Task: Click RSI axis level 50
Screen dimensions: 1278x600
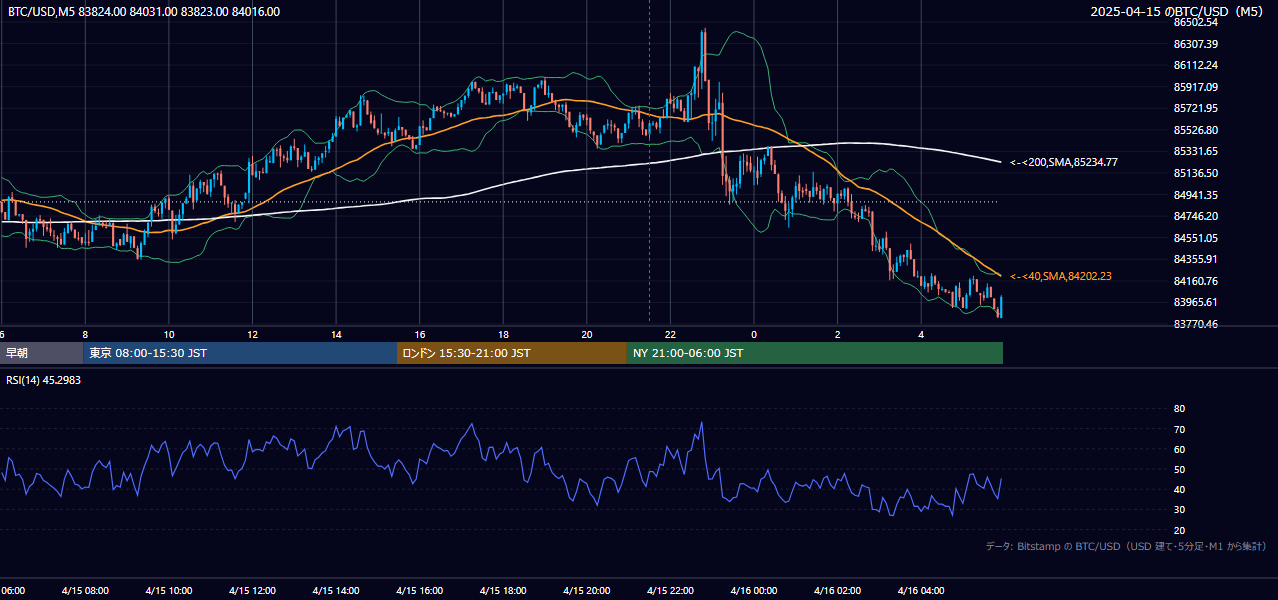Action: click(x=1179, y=469)
